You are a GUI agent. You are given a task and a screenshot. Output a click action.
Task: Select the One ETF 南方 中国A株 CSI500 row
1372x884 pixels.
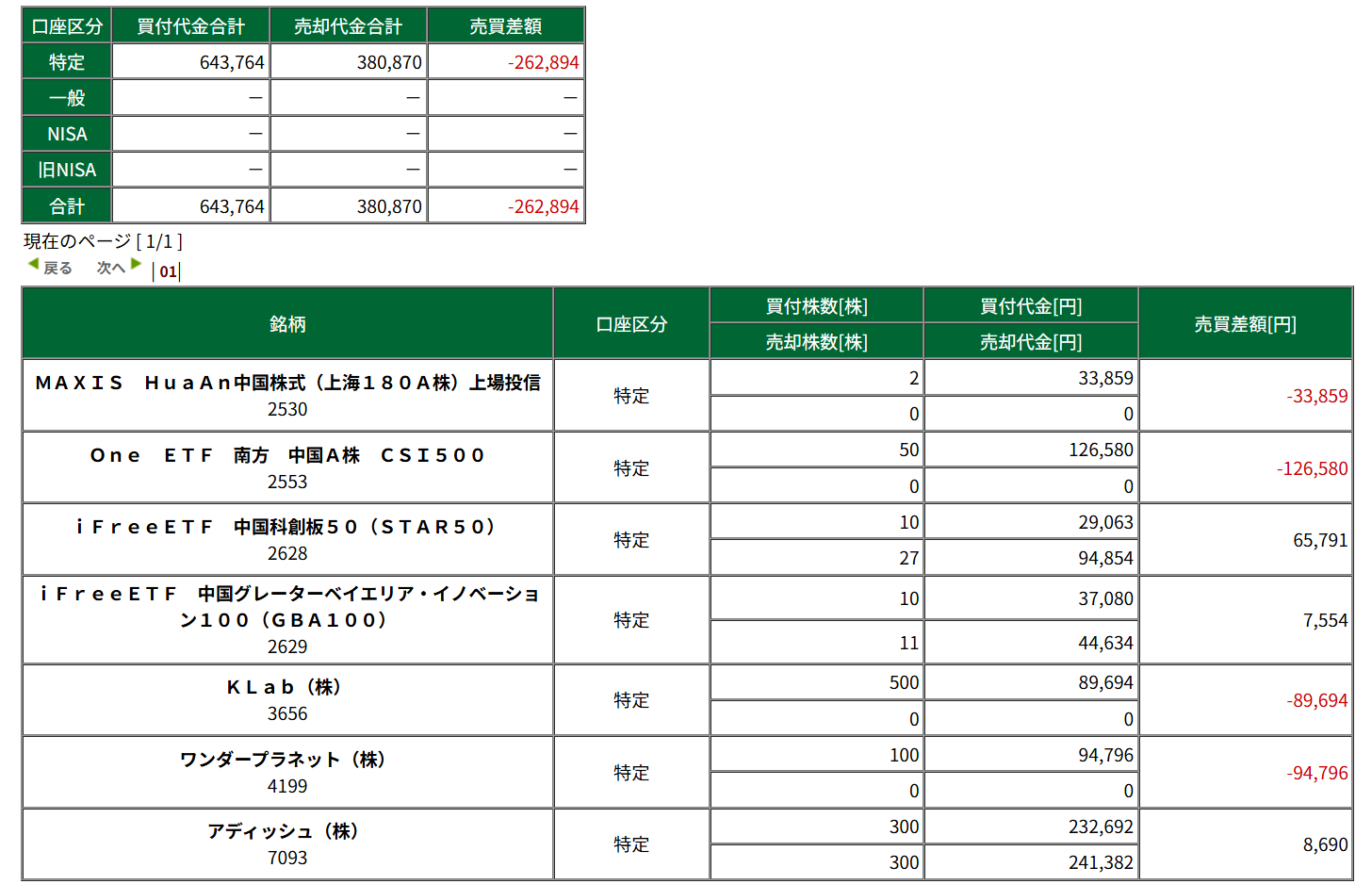click(287, 455)
